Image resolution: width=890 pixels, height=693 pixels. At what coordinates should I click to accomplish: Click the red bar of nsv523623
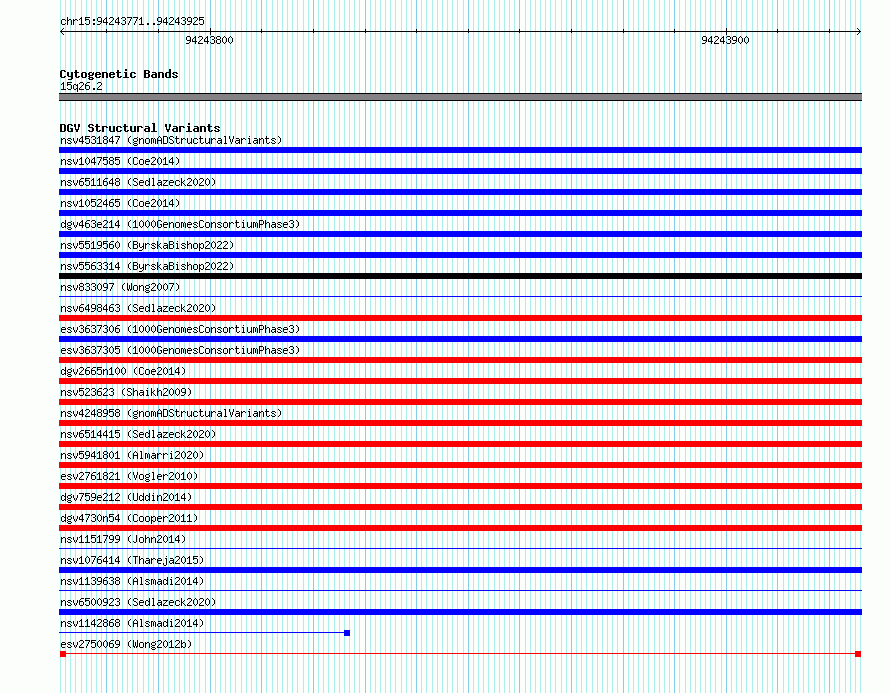460,402
